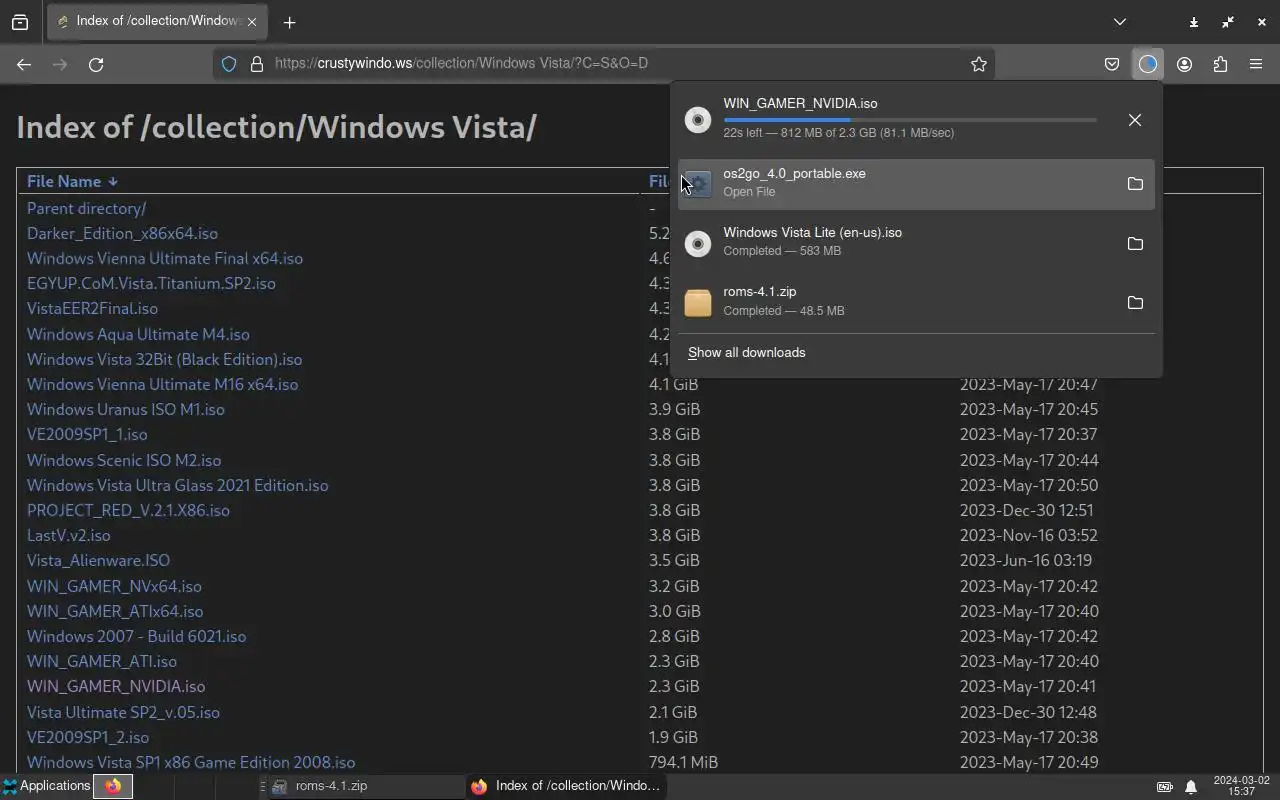Click the Firefox launcher icon in taskbar

click(x=113, y=786)
